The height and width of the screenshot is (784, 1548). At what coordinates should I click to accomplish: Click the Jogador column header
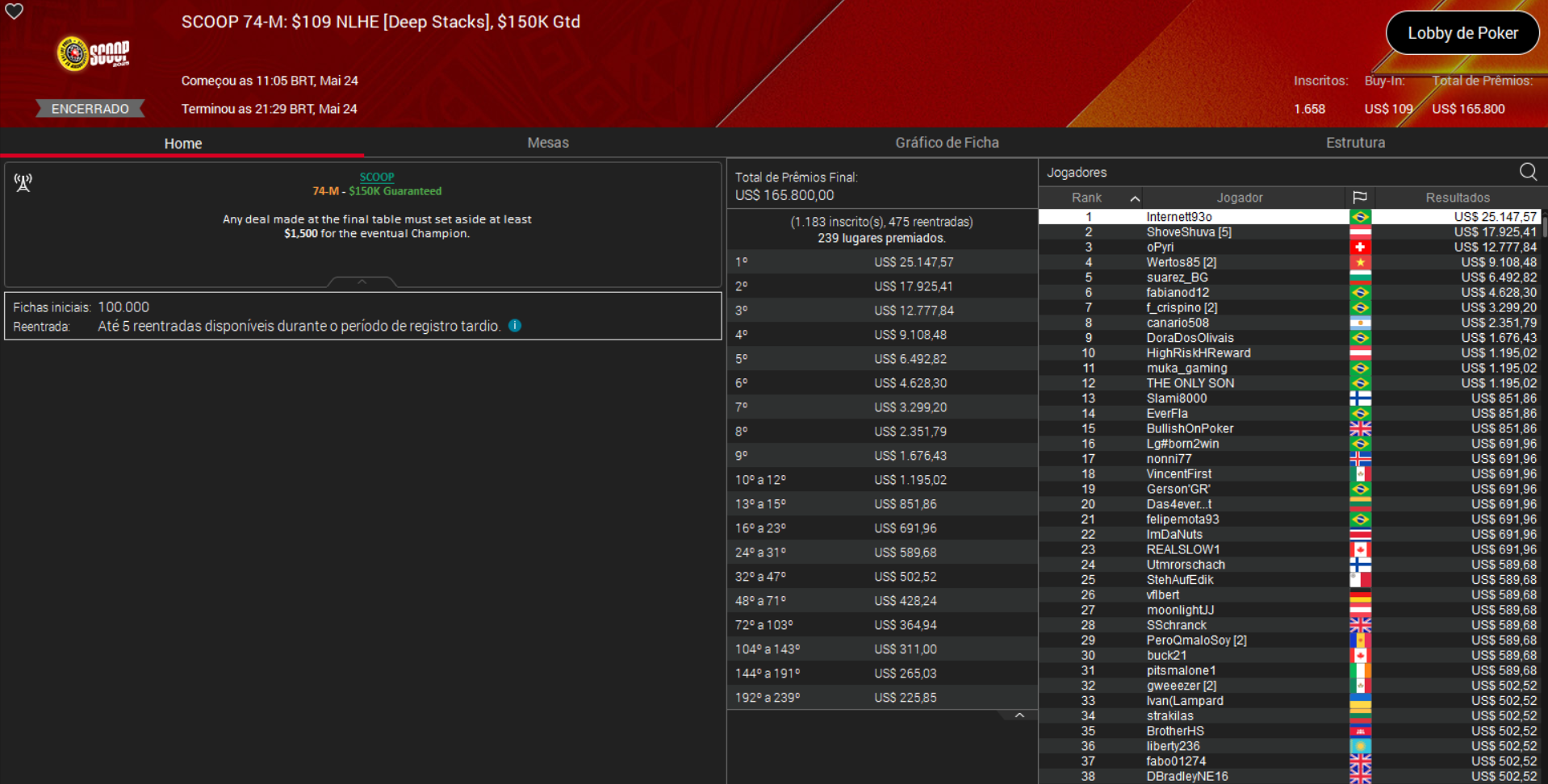[1240, 198]
